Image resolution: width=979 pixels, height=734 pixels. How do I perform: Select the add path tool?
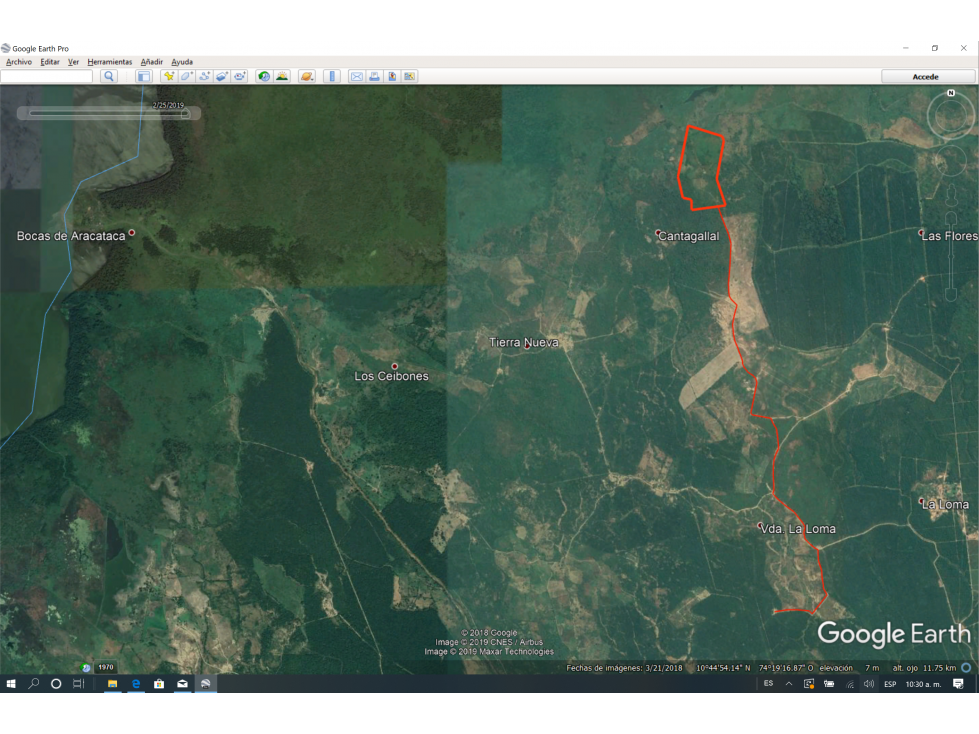pyautogui.click(x=204, y=76)
